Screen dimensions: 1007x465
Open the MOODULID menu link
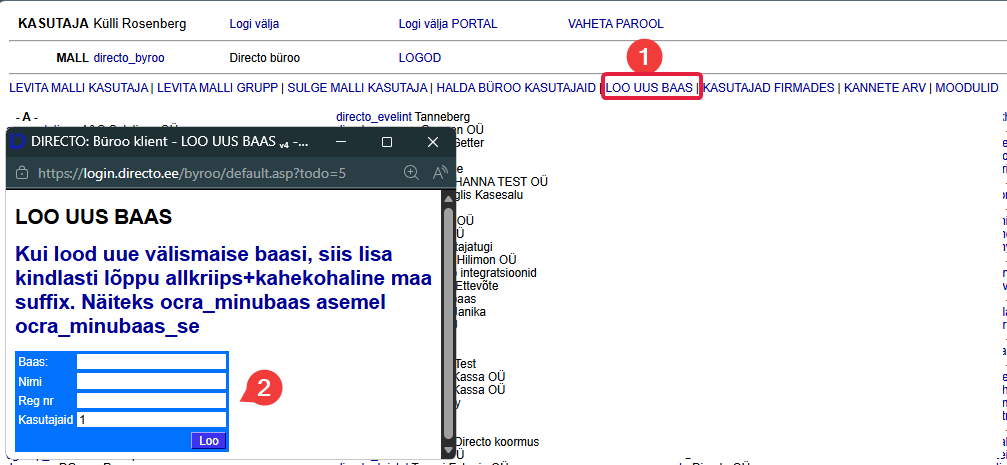(966, 88)
